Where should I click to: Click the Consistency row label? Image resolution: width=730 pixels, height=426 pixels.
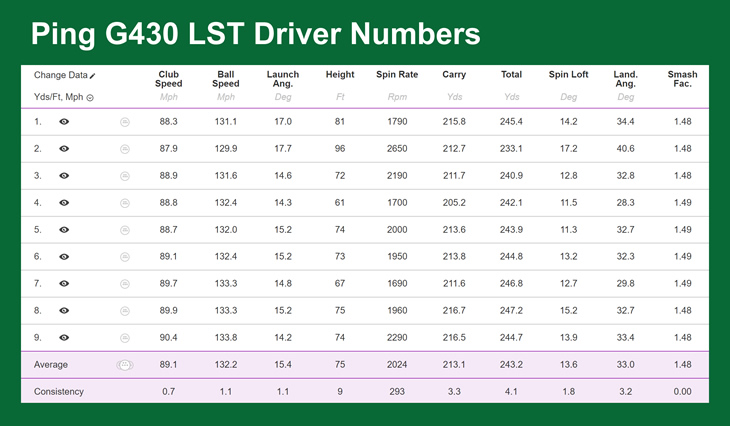(x=59, y=392)
